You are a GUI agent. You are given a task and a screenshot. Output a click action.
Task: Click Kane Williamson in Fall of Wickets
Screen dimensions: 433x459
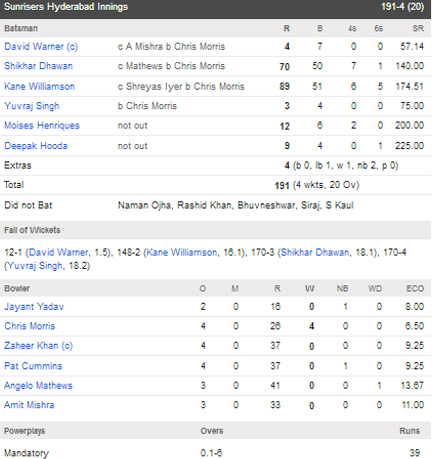click(x=181, y=253)
